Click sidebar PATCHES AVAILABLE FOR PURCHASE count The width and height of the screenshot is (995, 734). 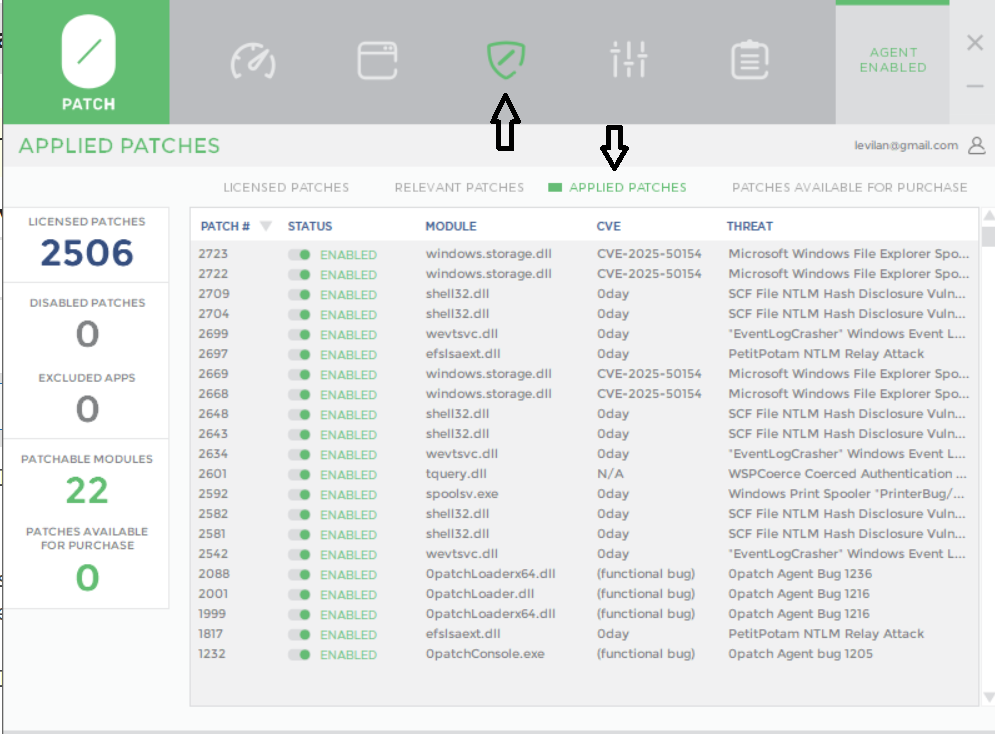point(88,577)
